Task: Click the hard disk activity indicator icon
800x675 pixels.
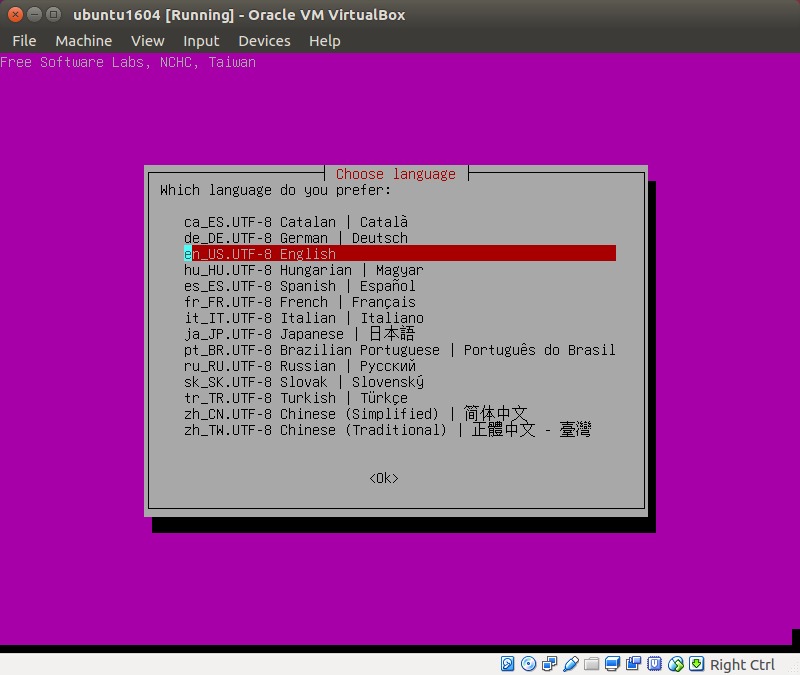Action: (x=508, y=664)
